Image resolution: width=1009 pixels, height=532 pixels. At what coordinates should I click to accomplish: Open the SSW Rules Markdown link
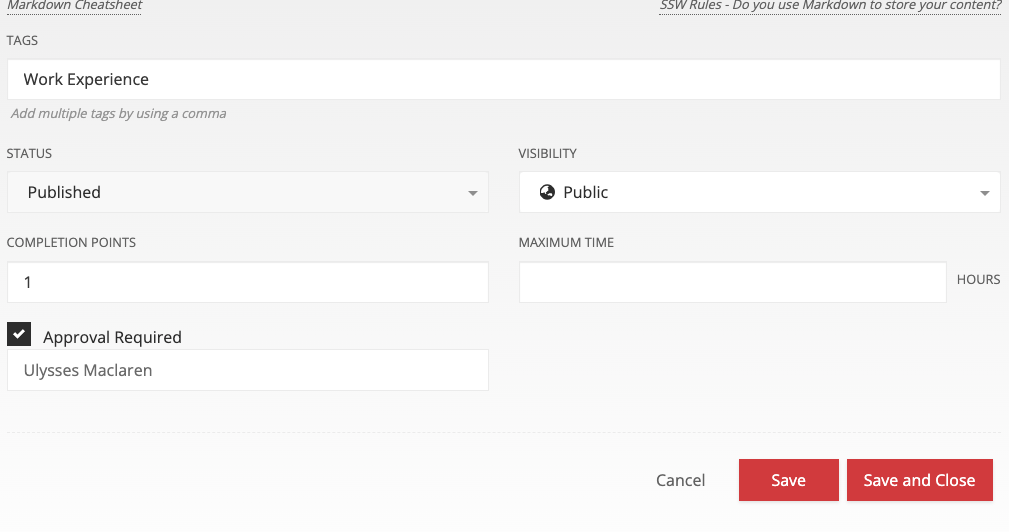pyautogui.click(x=830, y=6)
